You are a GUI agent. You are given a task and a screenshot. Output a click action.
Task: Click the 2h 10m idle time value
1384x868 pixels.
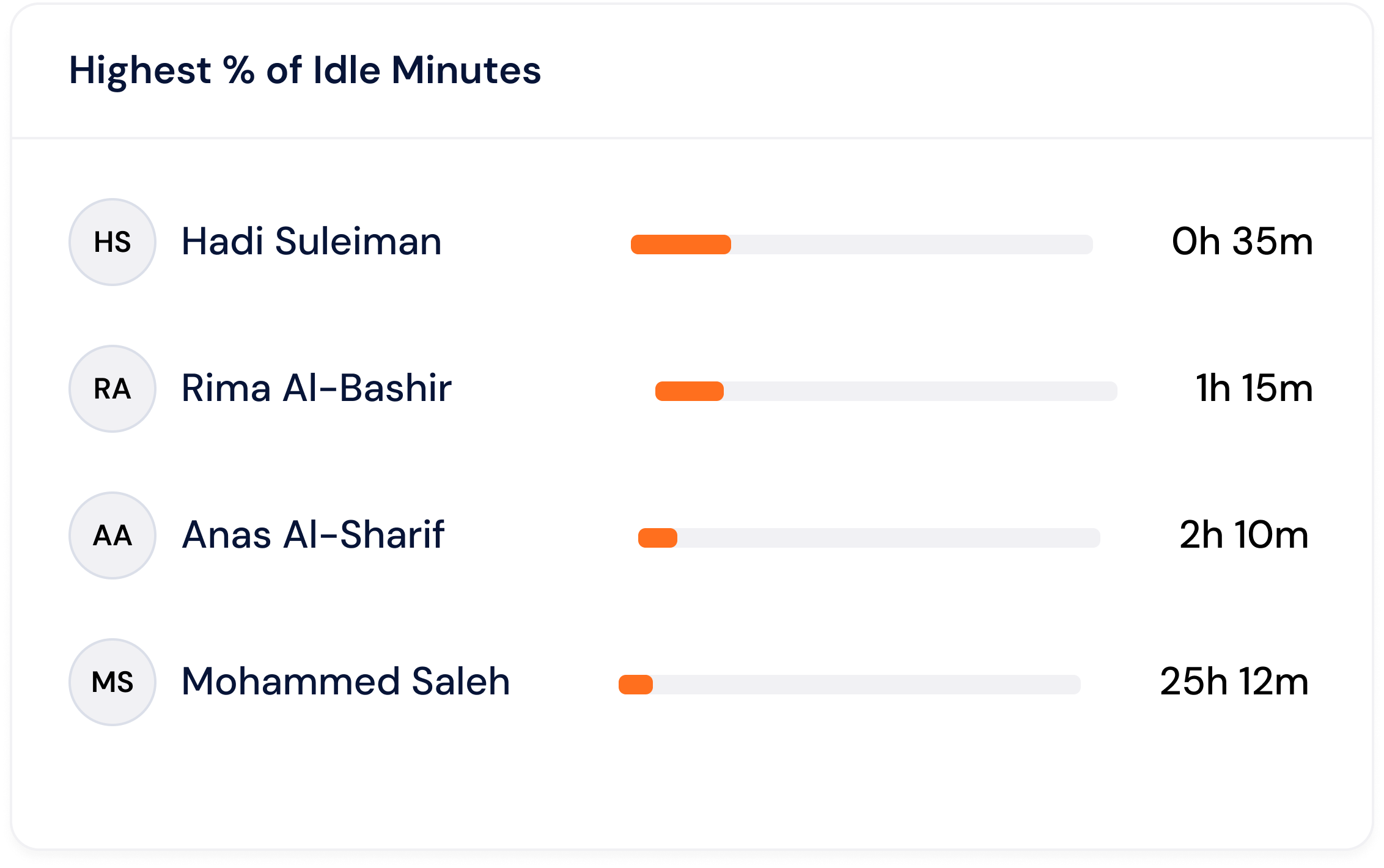1244,535
